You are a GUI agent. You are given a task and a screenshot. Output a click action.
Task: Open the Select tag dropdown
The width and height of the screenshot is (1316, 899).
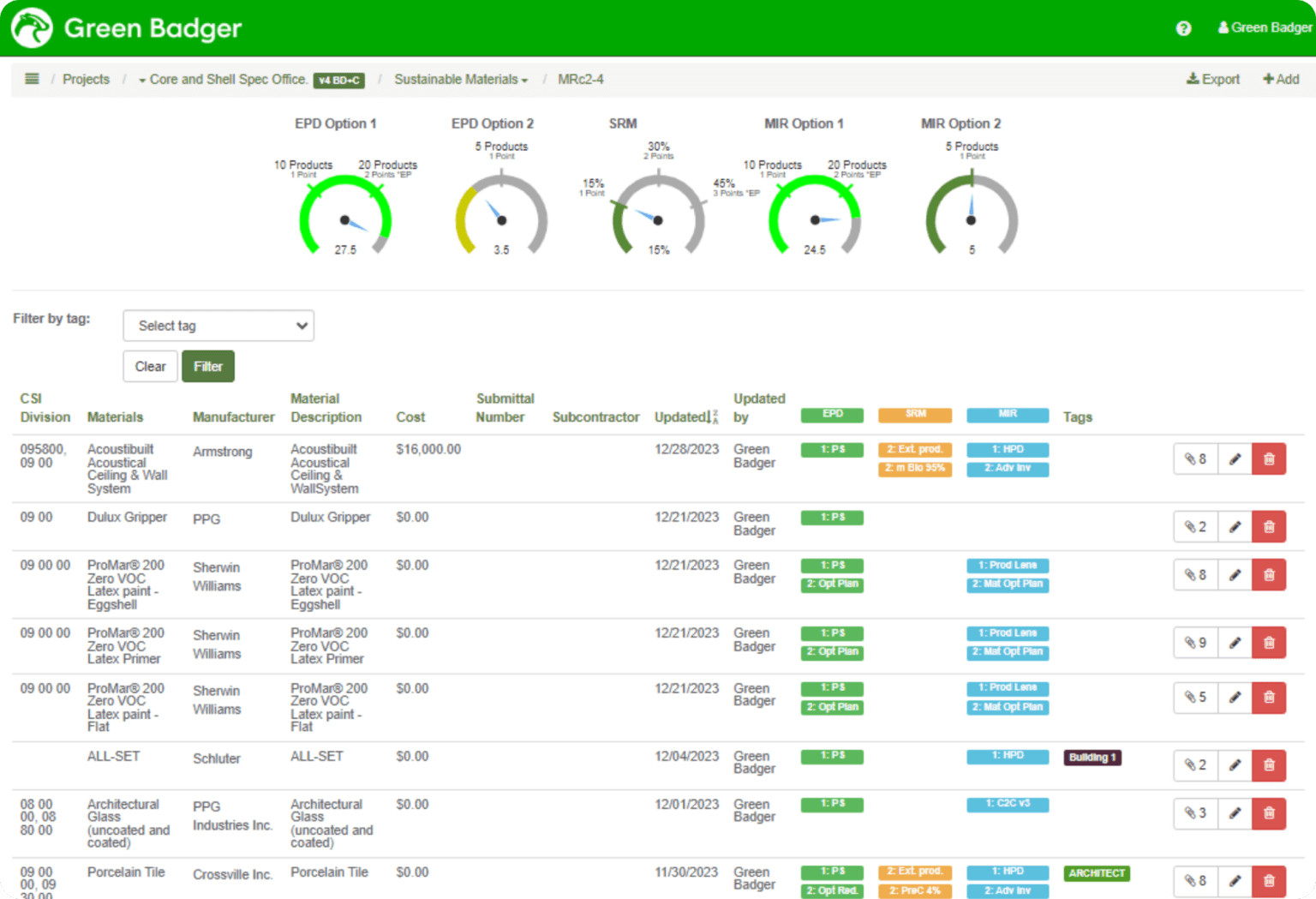point(218,326)
